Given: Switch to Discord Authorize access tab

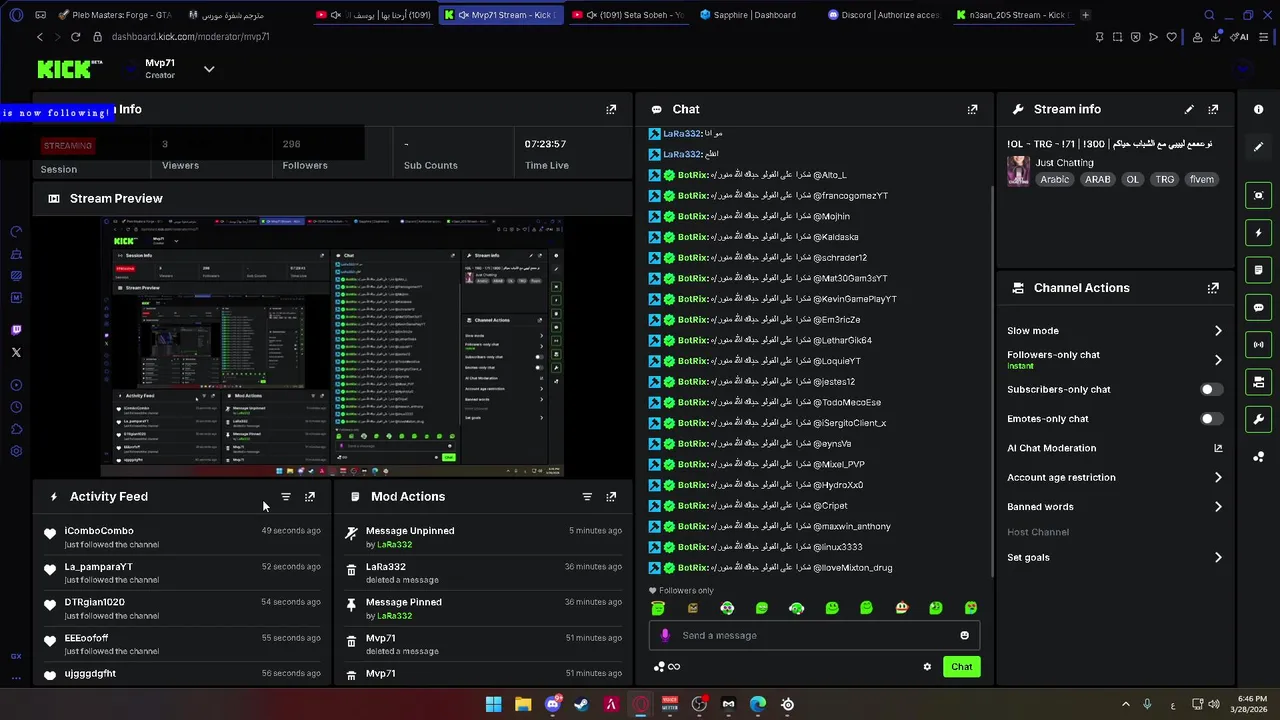Looking at the screenshot, I should pos(883,15).
